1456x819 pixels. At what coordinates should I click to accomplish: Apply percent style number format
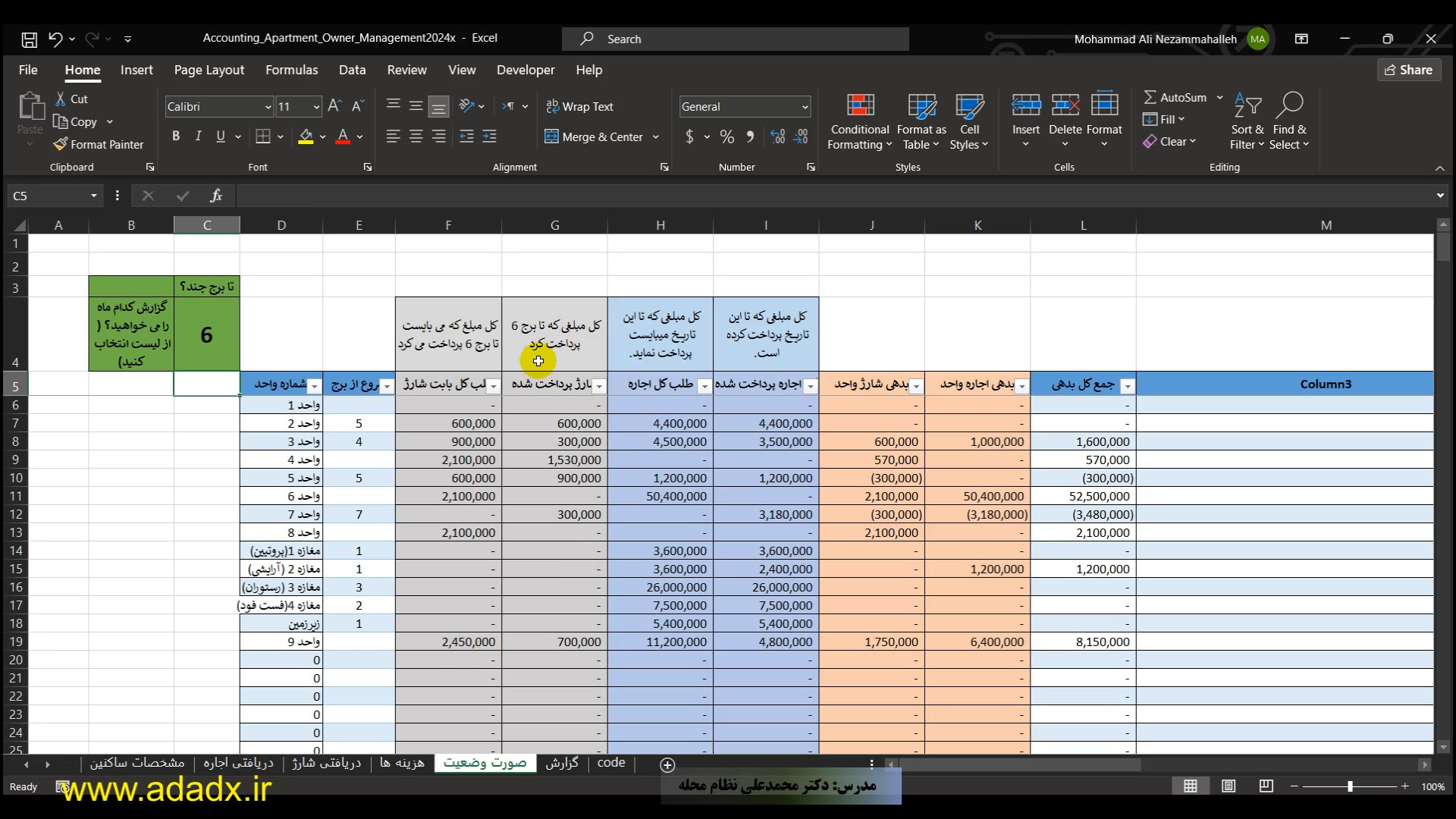(x=727, y=137)
